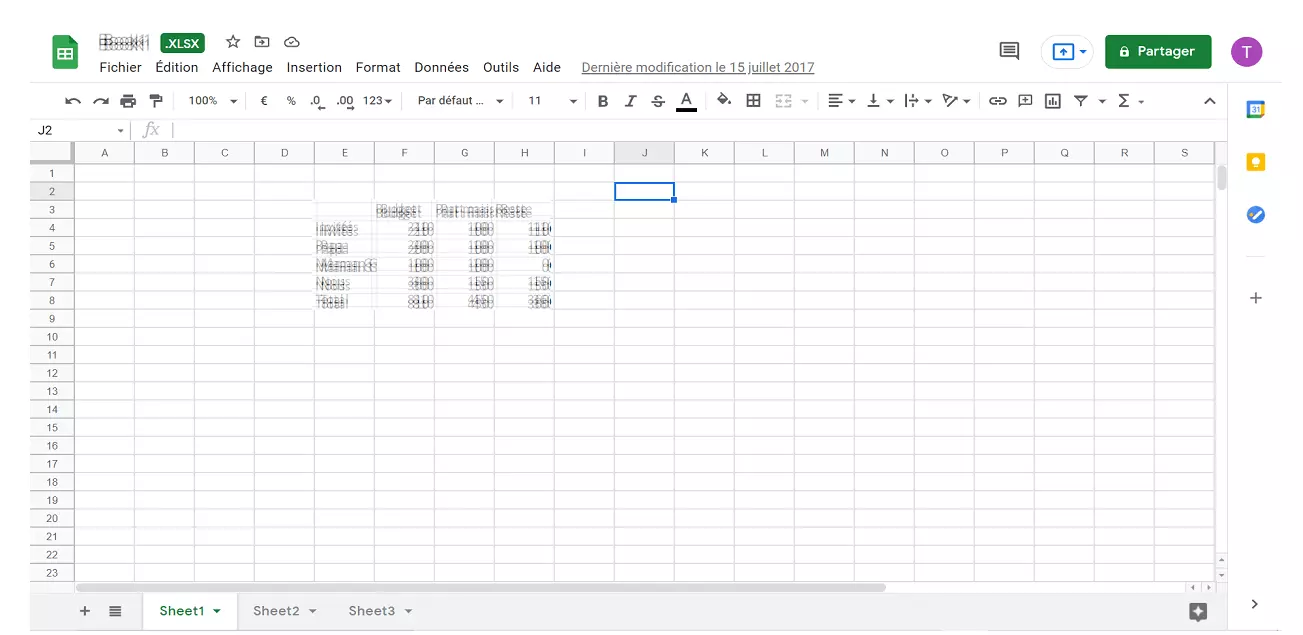Open the borders tool
This screenshot has width=1303, height=635.
point(754,101)
